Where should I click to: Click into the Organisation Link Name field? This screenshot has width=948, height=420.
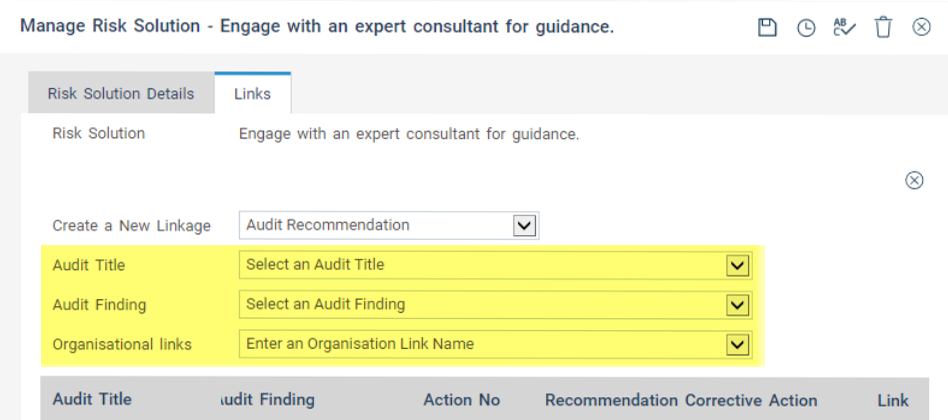pyautogui.click(x=480, y=344)
